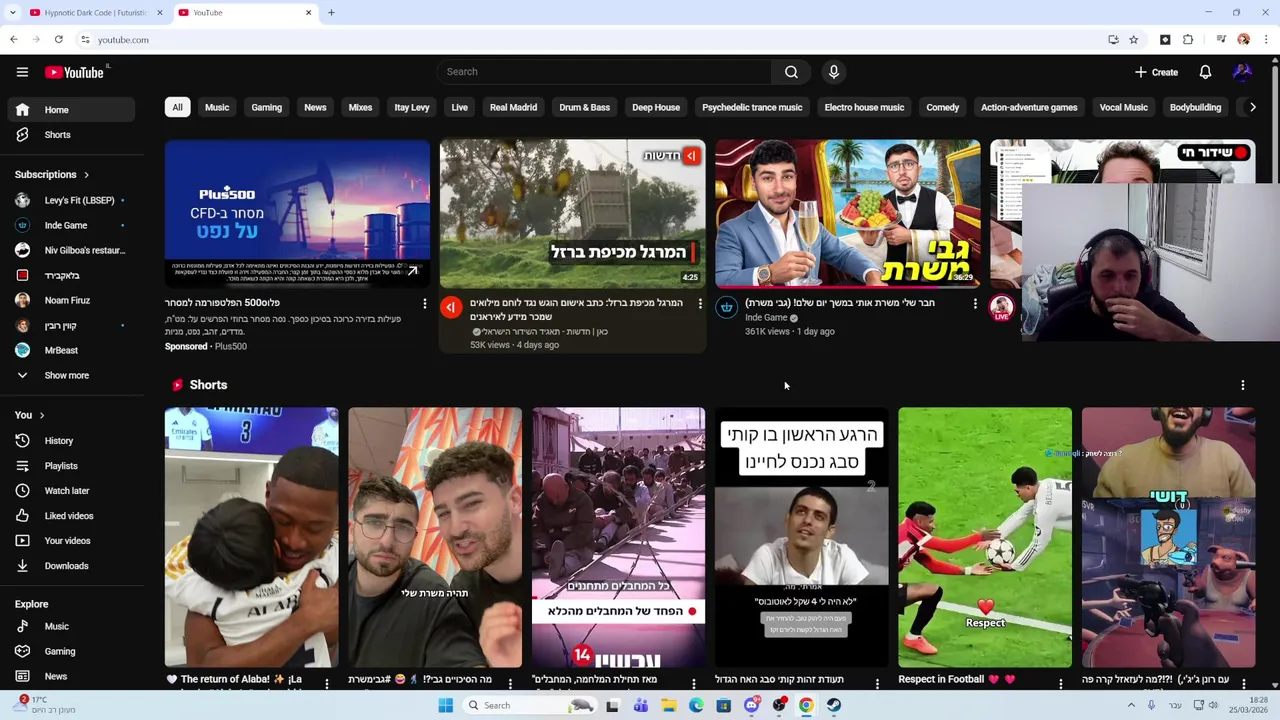Click the Create button
Screen dimensions: 1280x720
pyautogui.click(x=1157, y=72)
